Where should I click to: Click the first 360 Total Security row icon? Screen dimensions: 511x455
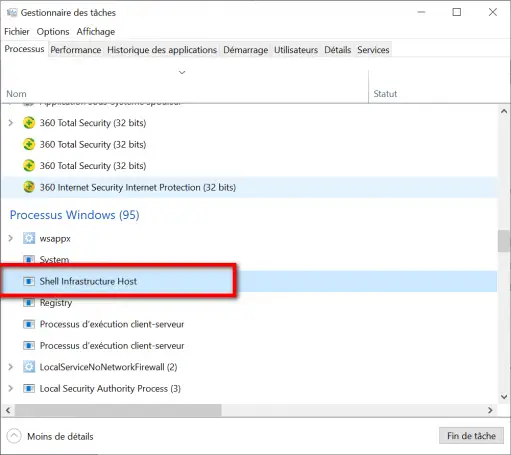[x=29, y=123]
